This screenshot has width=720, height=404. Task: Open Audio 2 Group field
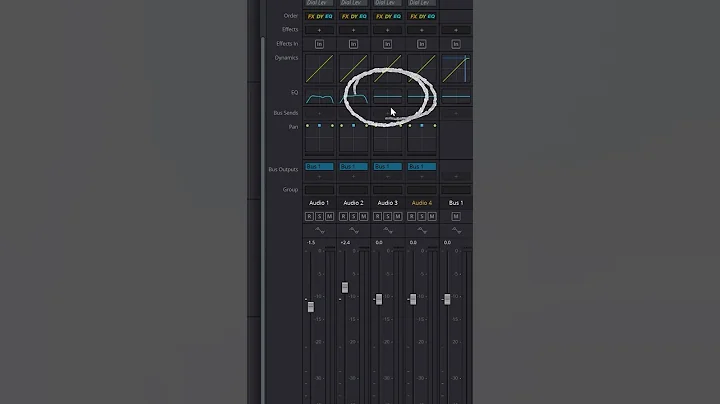tap(353, 190)
